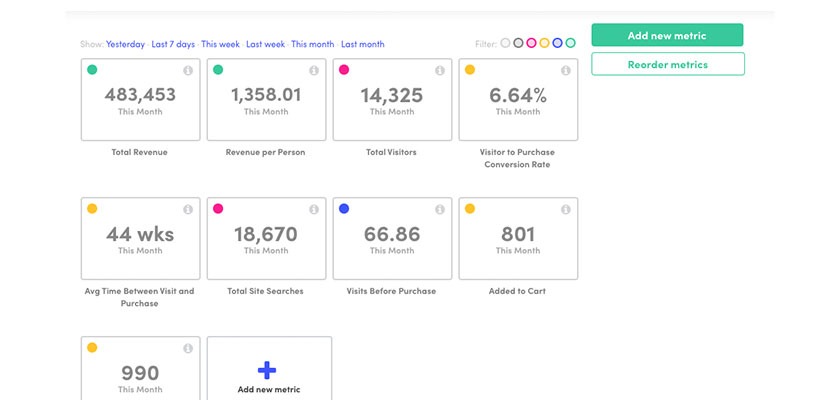The image size is (840, 400).
Task: Click info icon on 44 wks card
Action: (187, 210)
